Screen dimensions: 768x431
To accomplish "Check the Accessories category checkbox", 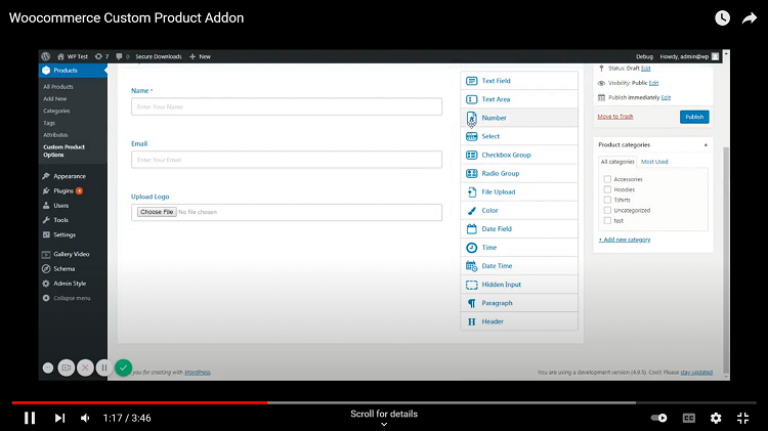I will click(x=607, y=179).
